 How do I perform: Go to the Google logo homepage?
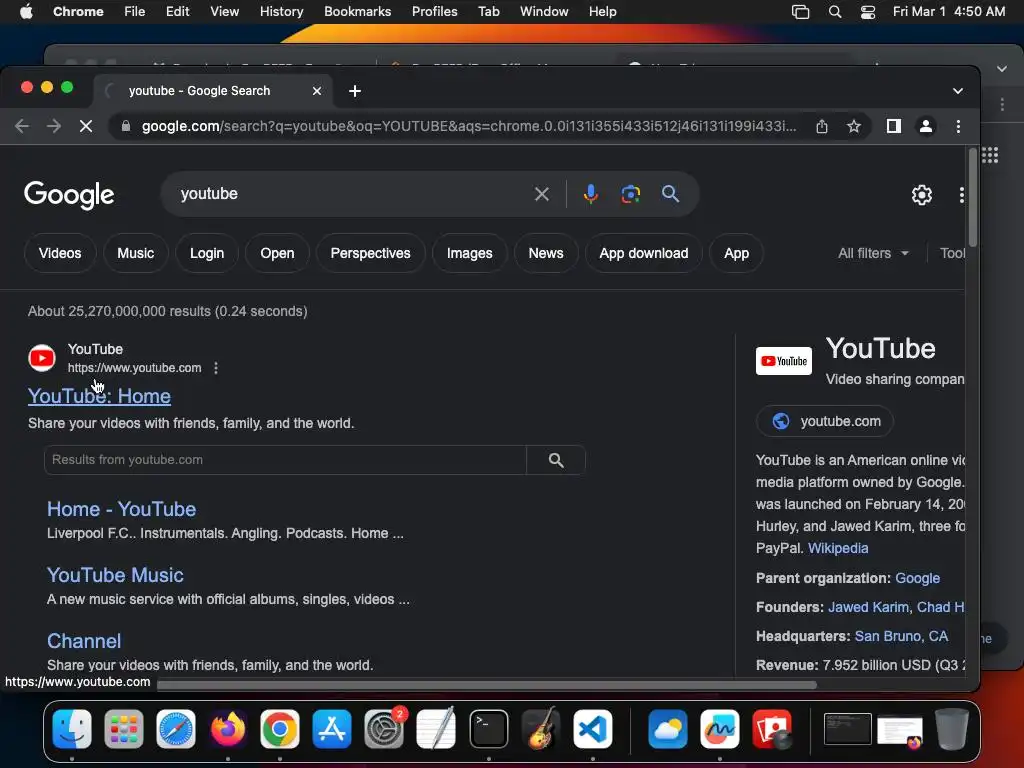69,195
